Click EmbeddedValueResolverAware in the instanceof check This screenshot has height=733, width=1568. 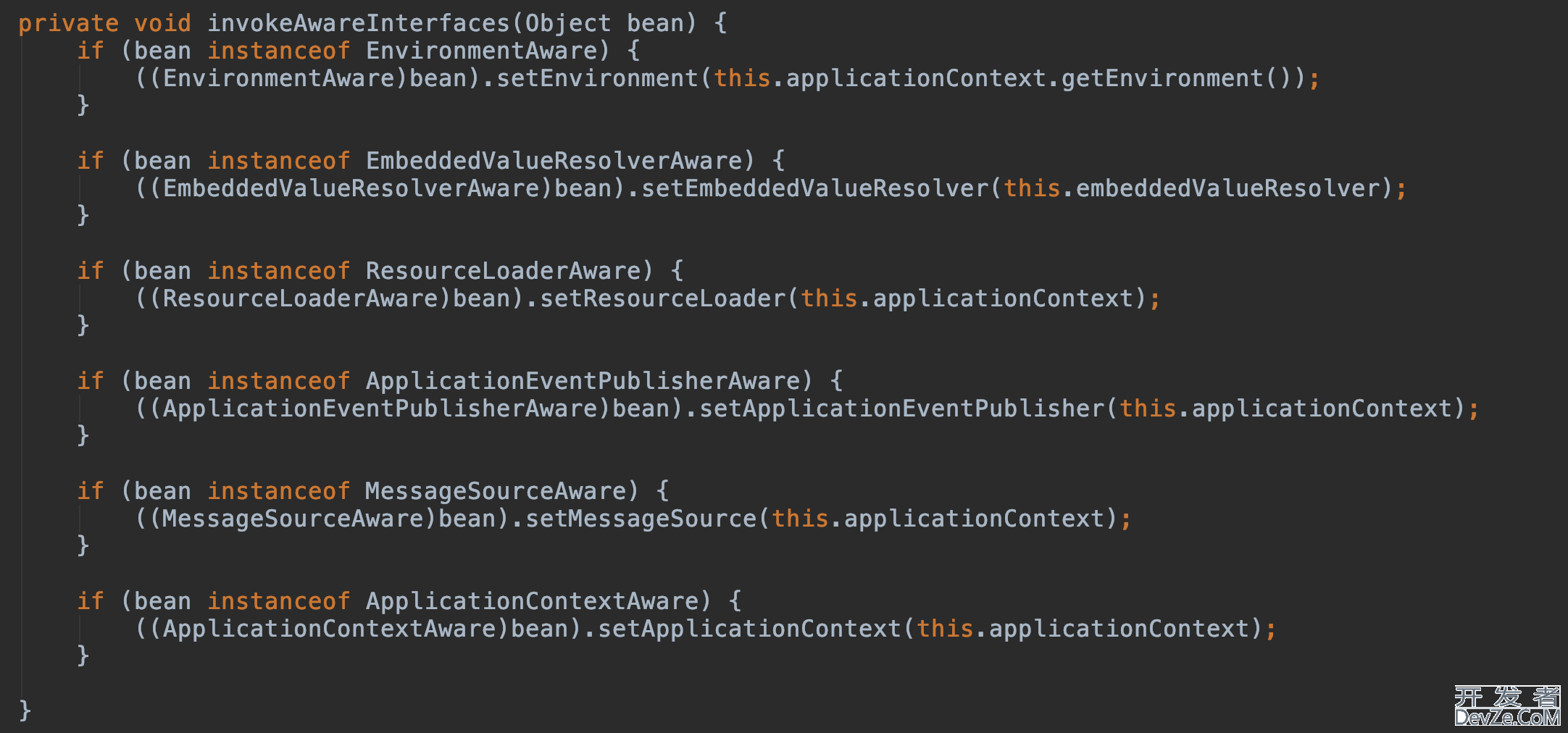[x=554, y=161]
